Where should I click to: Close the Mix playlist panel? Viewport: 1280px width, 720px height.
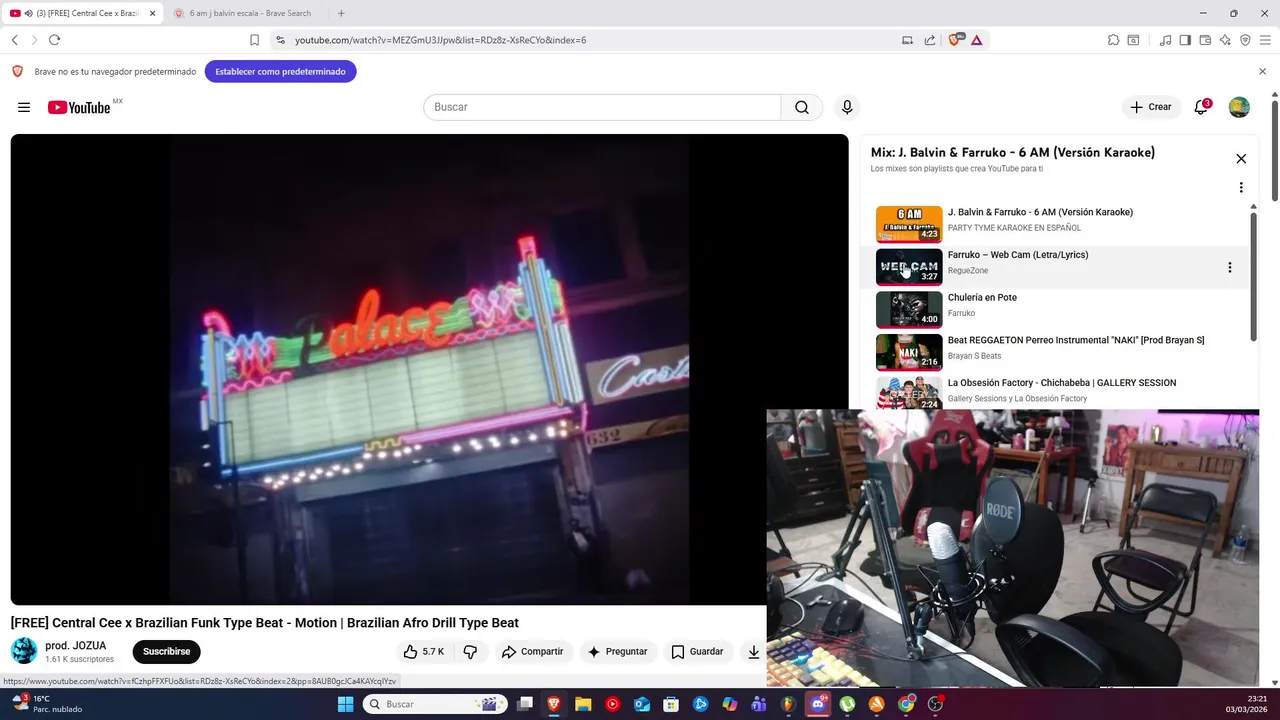point(1241,159)
